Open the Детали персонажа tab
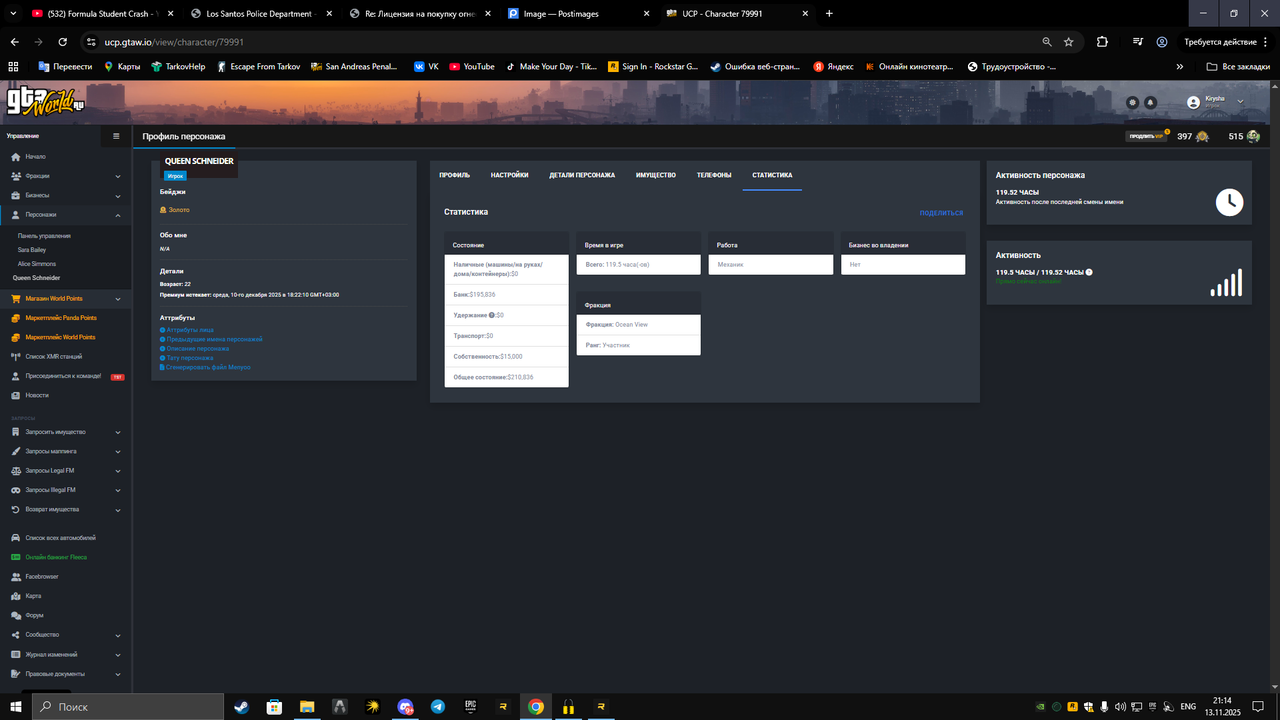This screenshot has width=1280, height=720. coord(582,175)
